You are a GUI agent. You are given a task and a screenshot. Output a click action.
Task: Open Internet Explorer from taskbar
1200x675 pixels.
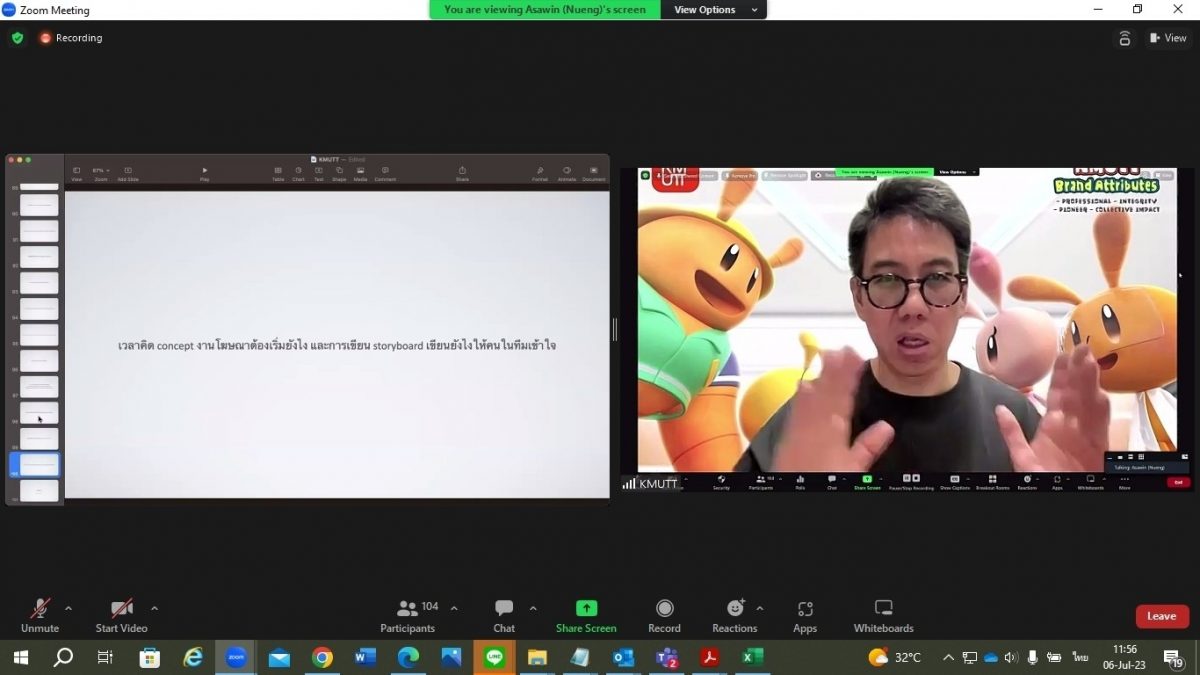point(192,657)
